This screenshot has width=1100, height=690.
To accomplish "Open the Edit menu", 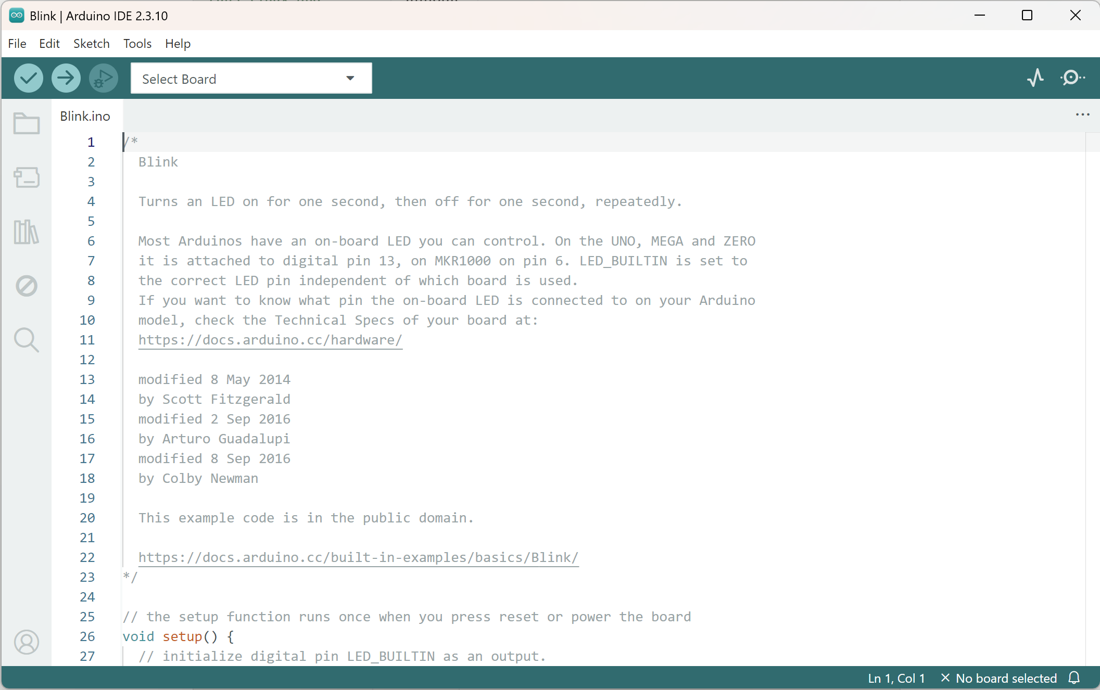I will coord(49,43).
